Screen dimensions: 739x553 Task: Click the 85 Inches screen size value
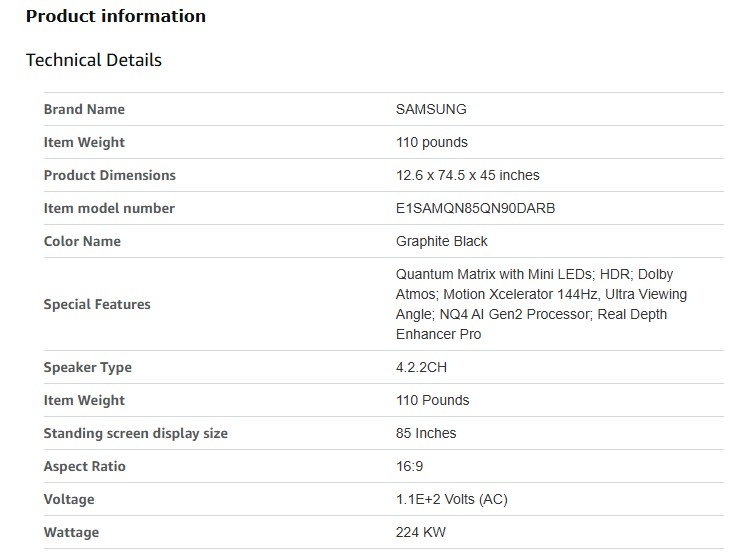426,433
